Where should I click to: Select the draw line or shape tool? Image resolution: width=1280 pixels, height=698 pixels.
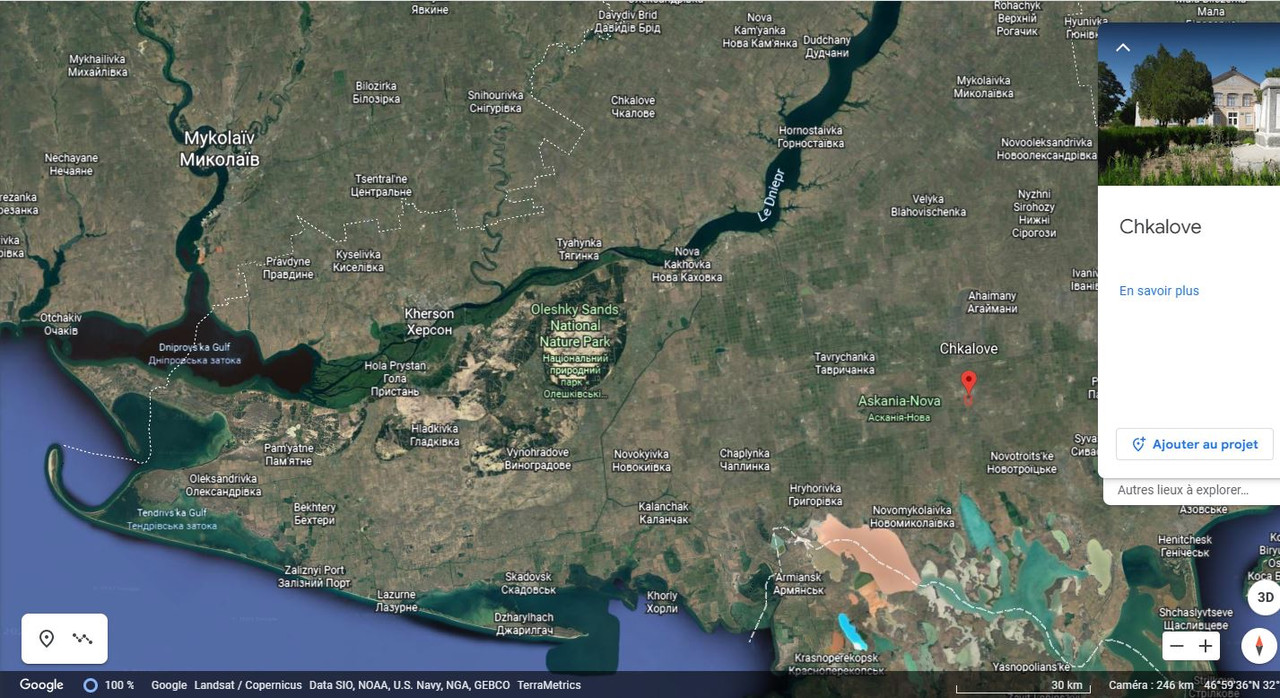pos(83,639)
